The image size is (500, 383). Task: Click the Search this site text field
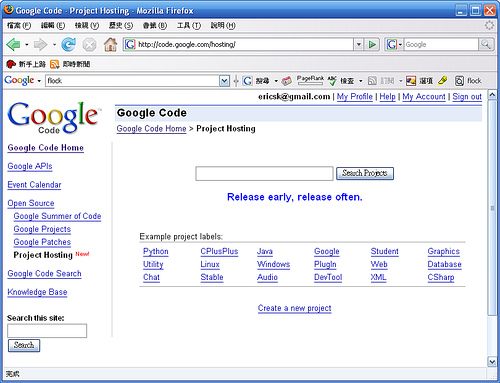click(x=47, y=331)
